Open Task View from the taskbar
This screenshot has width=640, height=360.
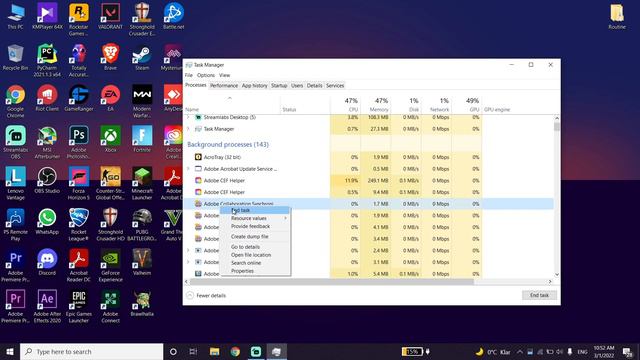[x=193, y=351]
